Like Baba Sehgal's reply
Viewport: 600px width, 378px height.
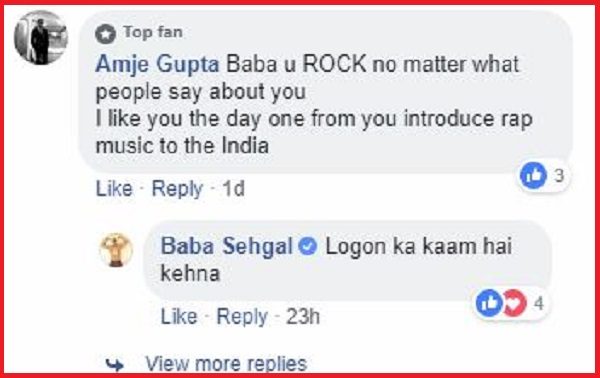[x=179, y=316]
